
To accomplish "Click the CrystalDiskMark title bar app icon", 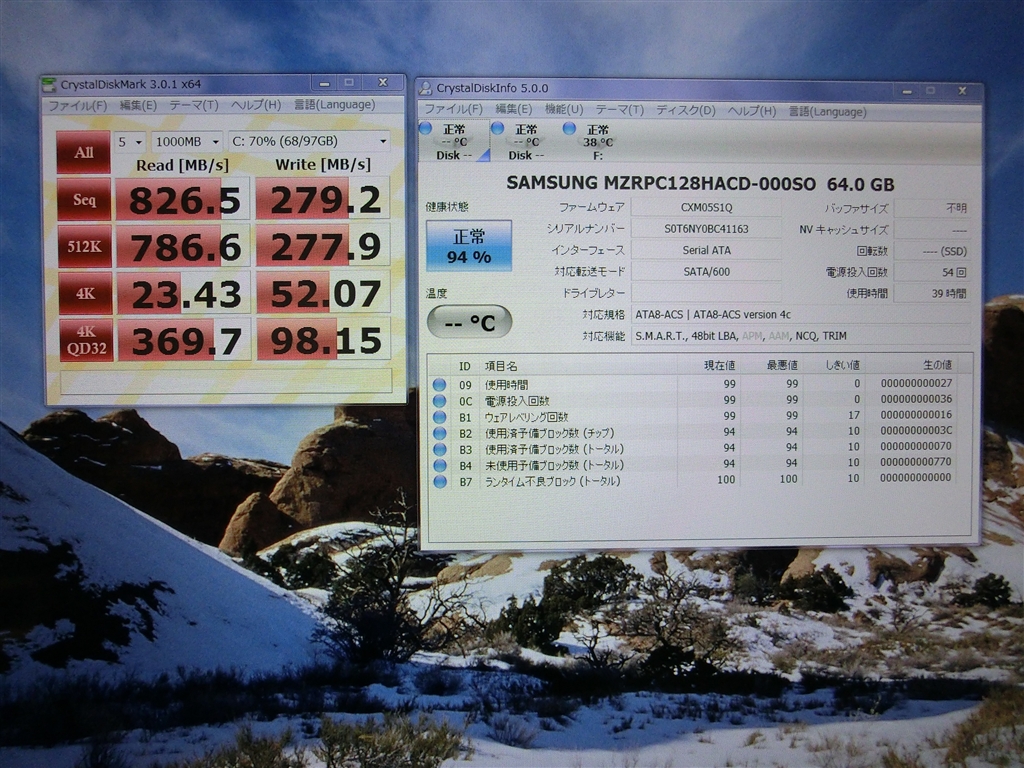I will pos(49,84).
